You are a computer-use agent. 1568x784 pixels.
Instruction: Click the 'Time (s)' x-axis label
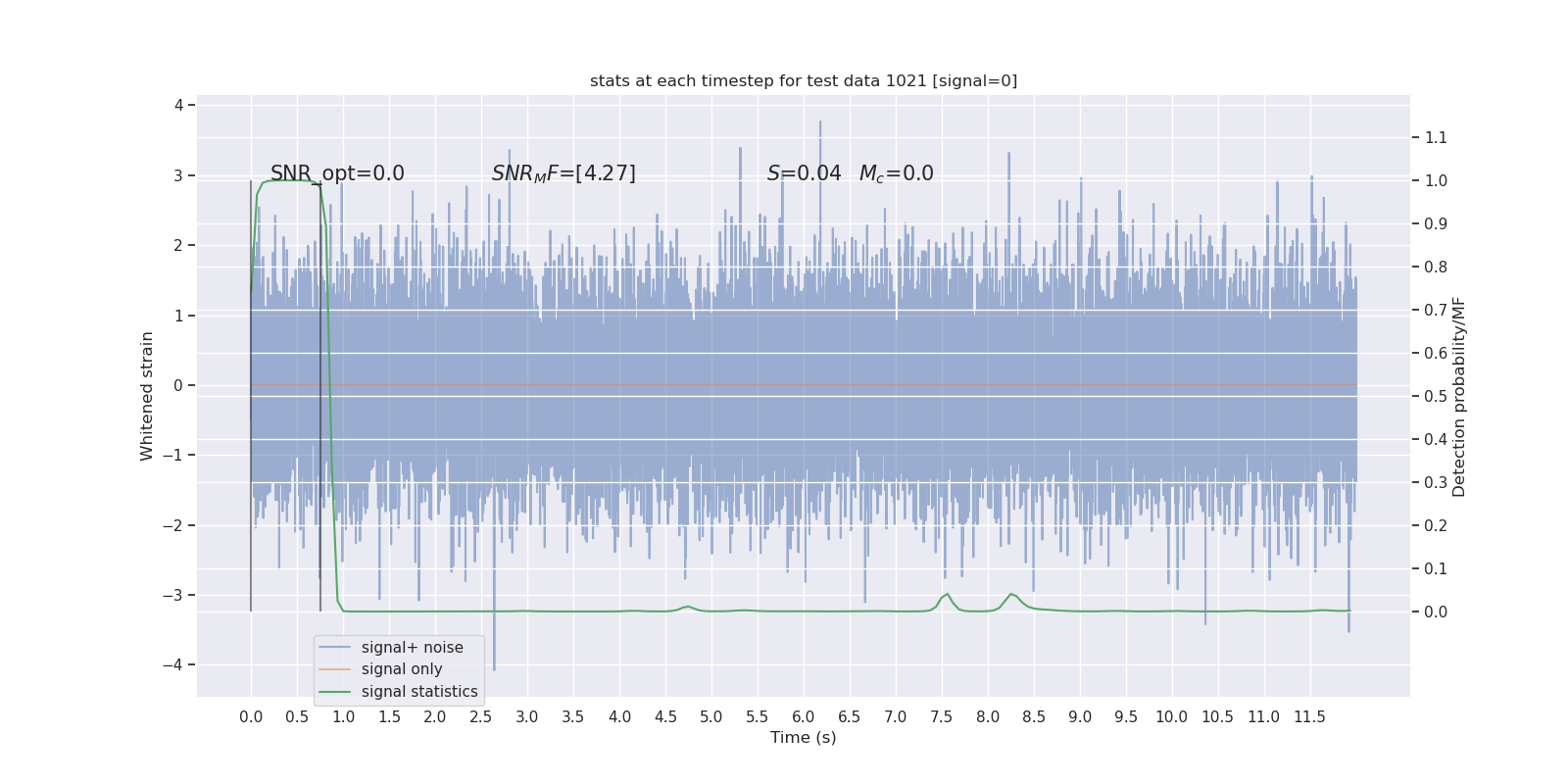pyautogui.click(x=804, y=737)
